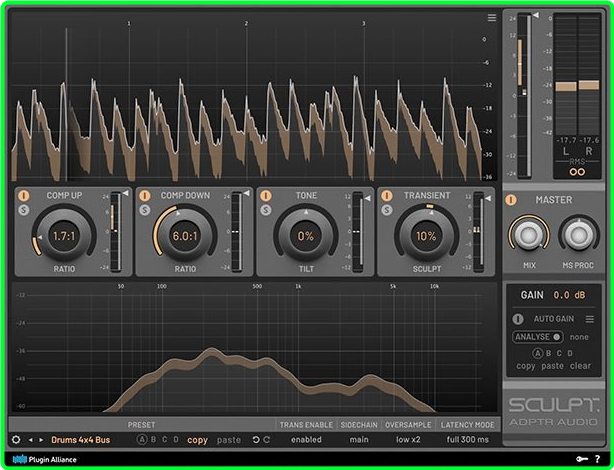Click the PRESET header label
The image size is (614, 470).
[x=141, y=425]
